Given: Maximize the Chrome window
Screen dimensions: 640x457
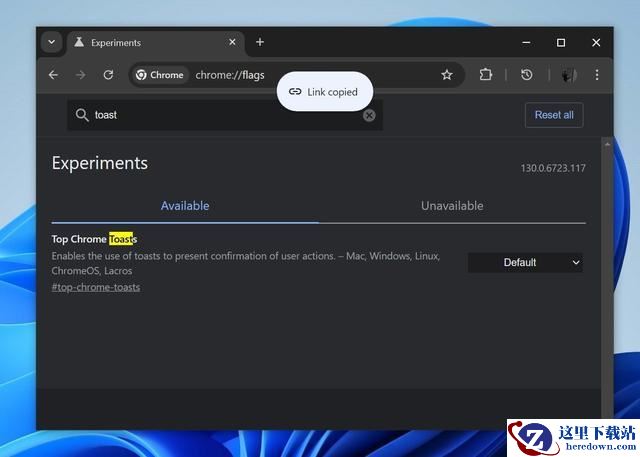Looking at the screenshot, I should click(561, 42).
